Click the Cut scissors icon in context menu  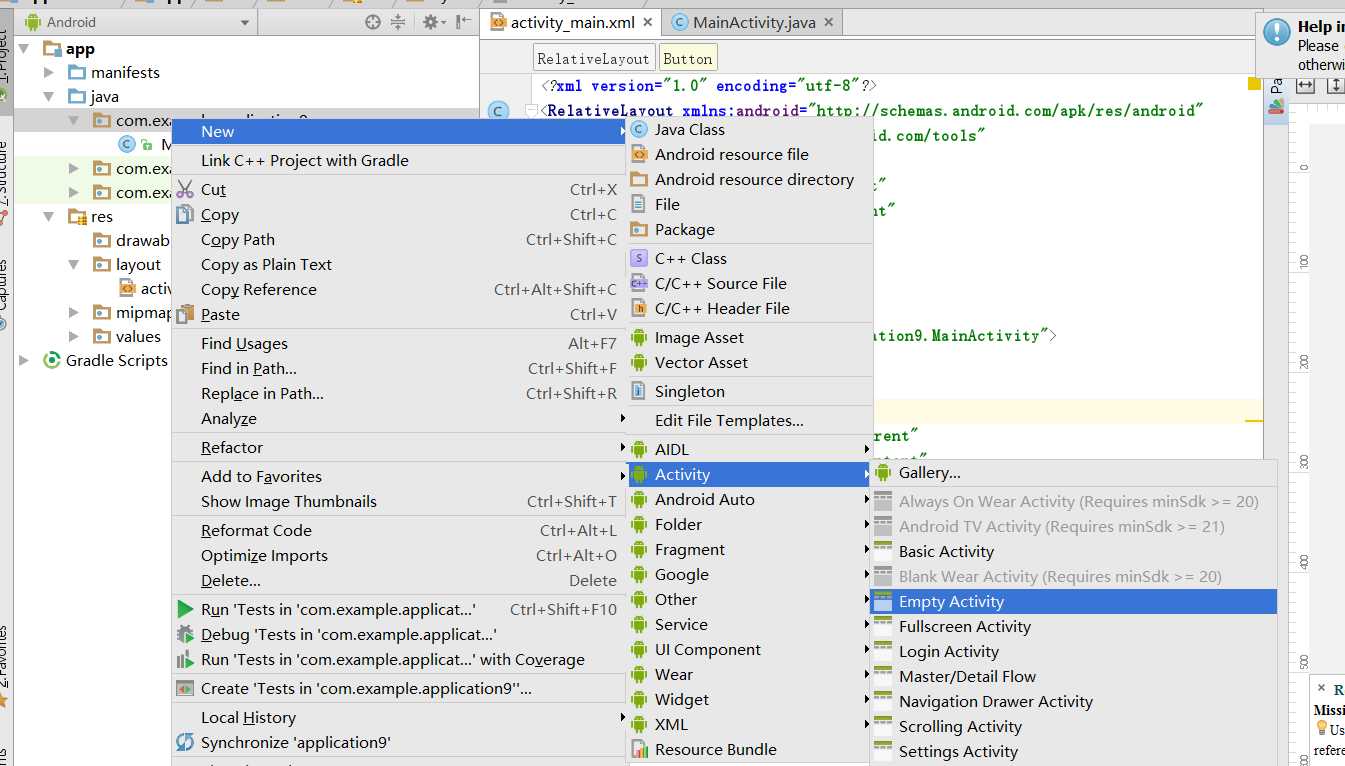click(185, 189)
